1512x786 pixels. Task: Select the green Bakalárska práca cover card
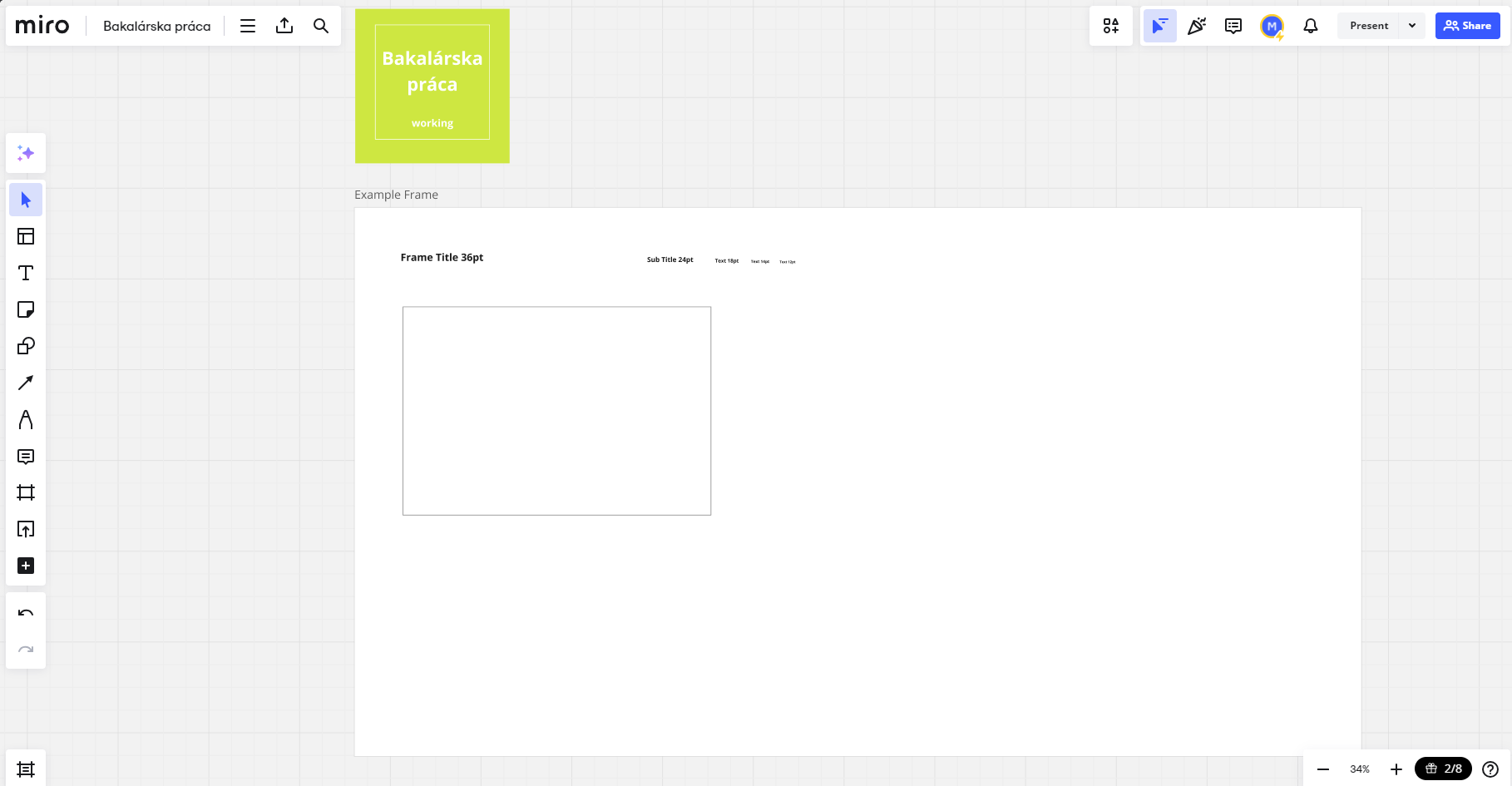point(432,87)
